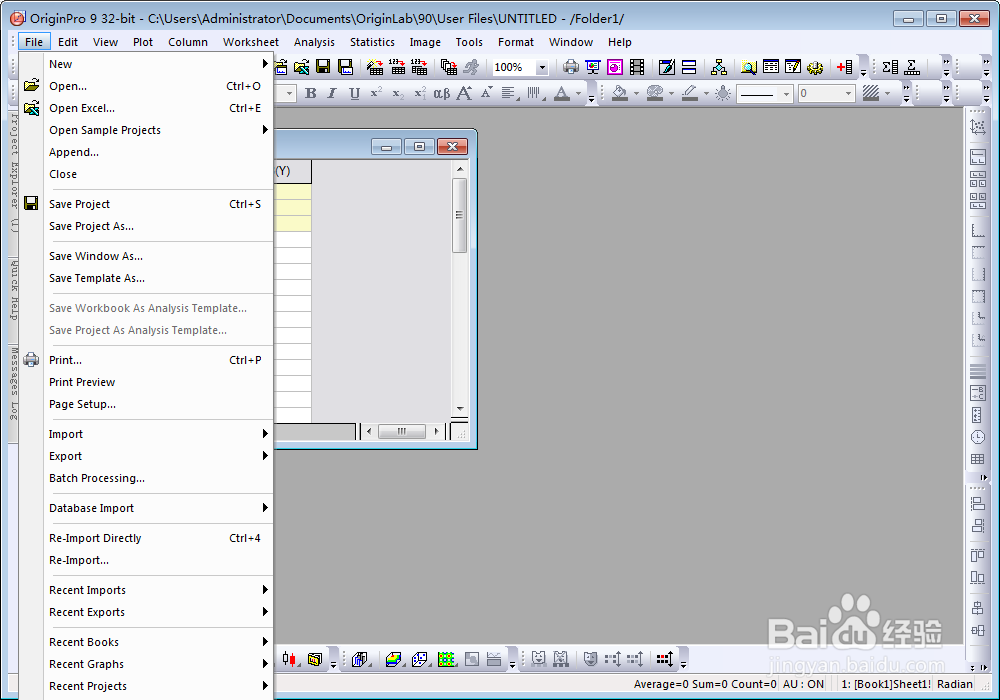Toggle Superscript formatting
This screenshot has height=700, width=1000.
coord(376,94)
